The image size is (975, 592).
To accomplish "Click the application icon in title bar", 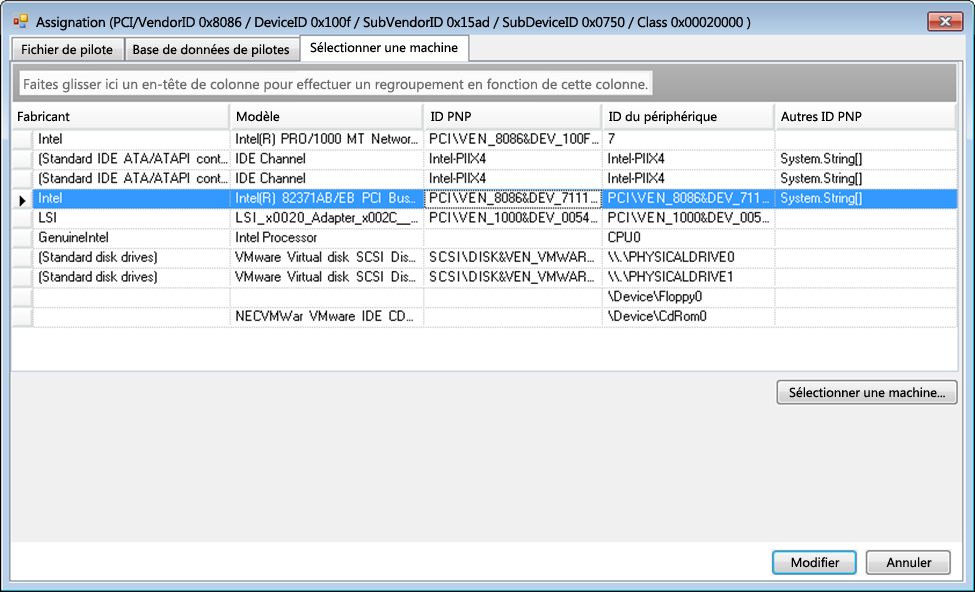I will click(20, 21).
